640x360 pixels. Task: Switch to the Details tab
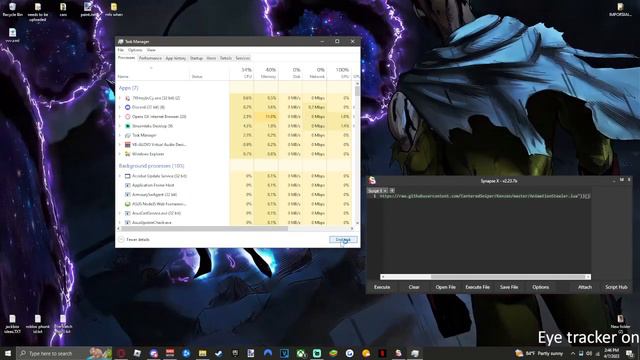point(226,58)
